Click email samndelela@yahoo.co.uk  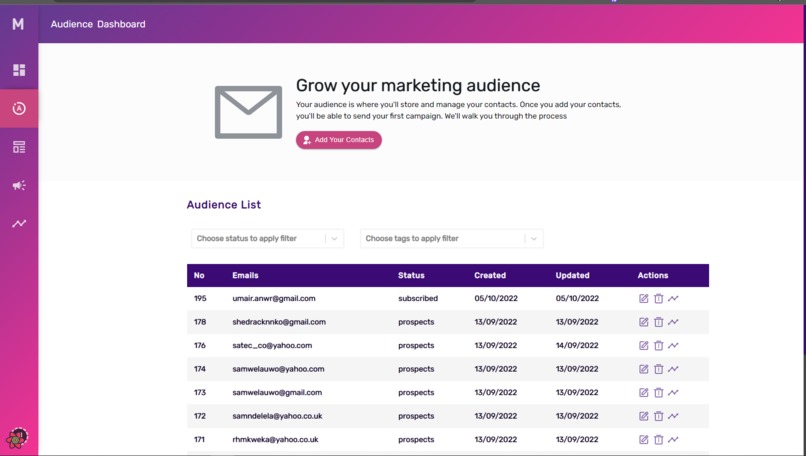pyautogui.click(x=277, y=416)
